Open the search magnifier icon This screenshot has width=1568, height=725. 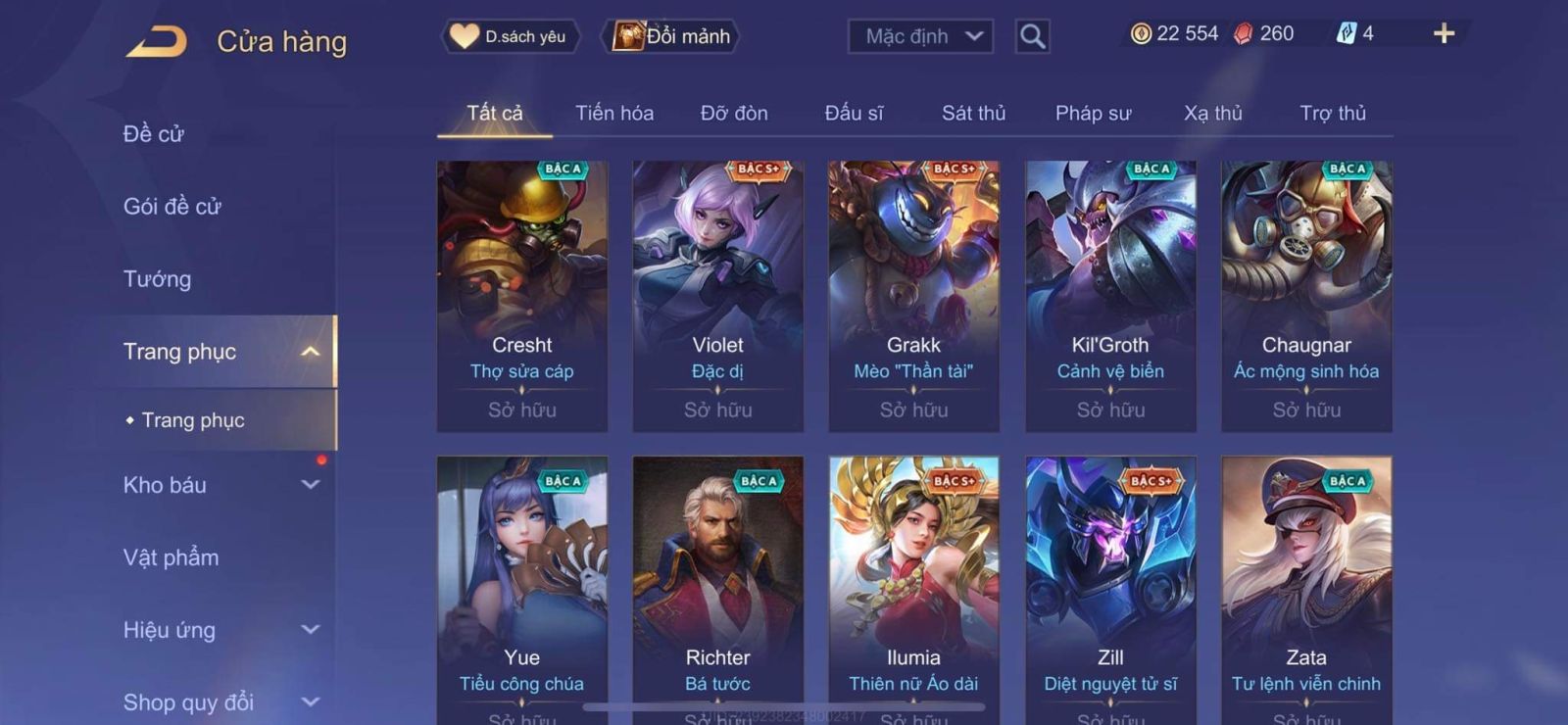(1032, 37)
